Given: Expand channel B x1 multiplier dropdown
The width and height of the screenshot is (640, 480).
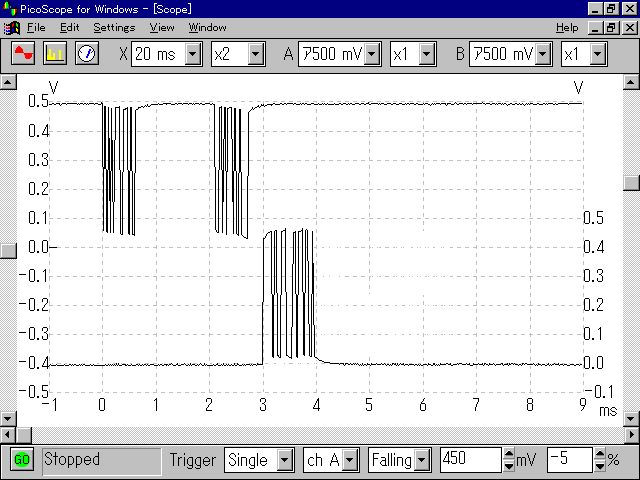Looking at the screenshot, I should (598, 54).
